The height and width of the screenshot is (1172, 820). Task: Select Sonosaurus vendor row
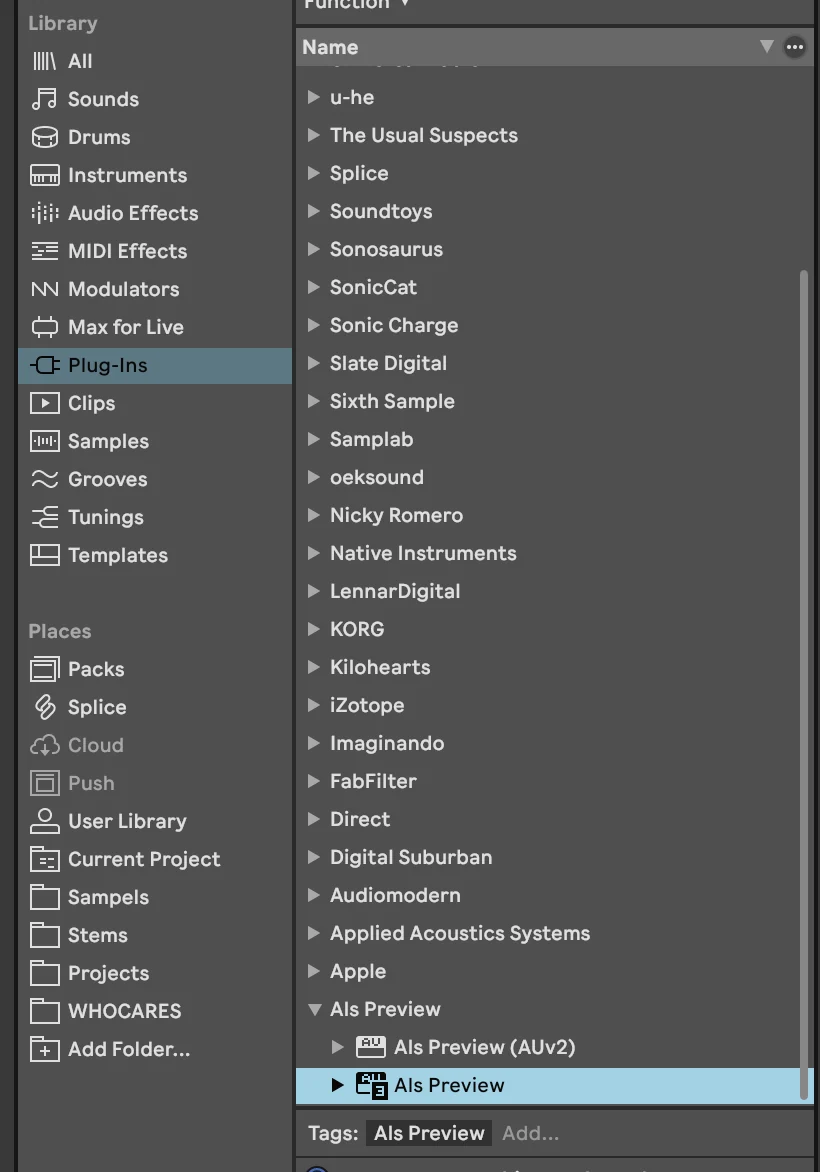pos(555,249)
